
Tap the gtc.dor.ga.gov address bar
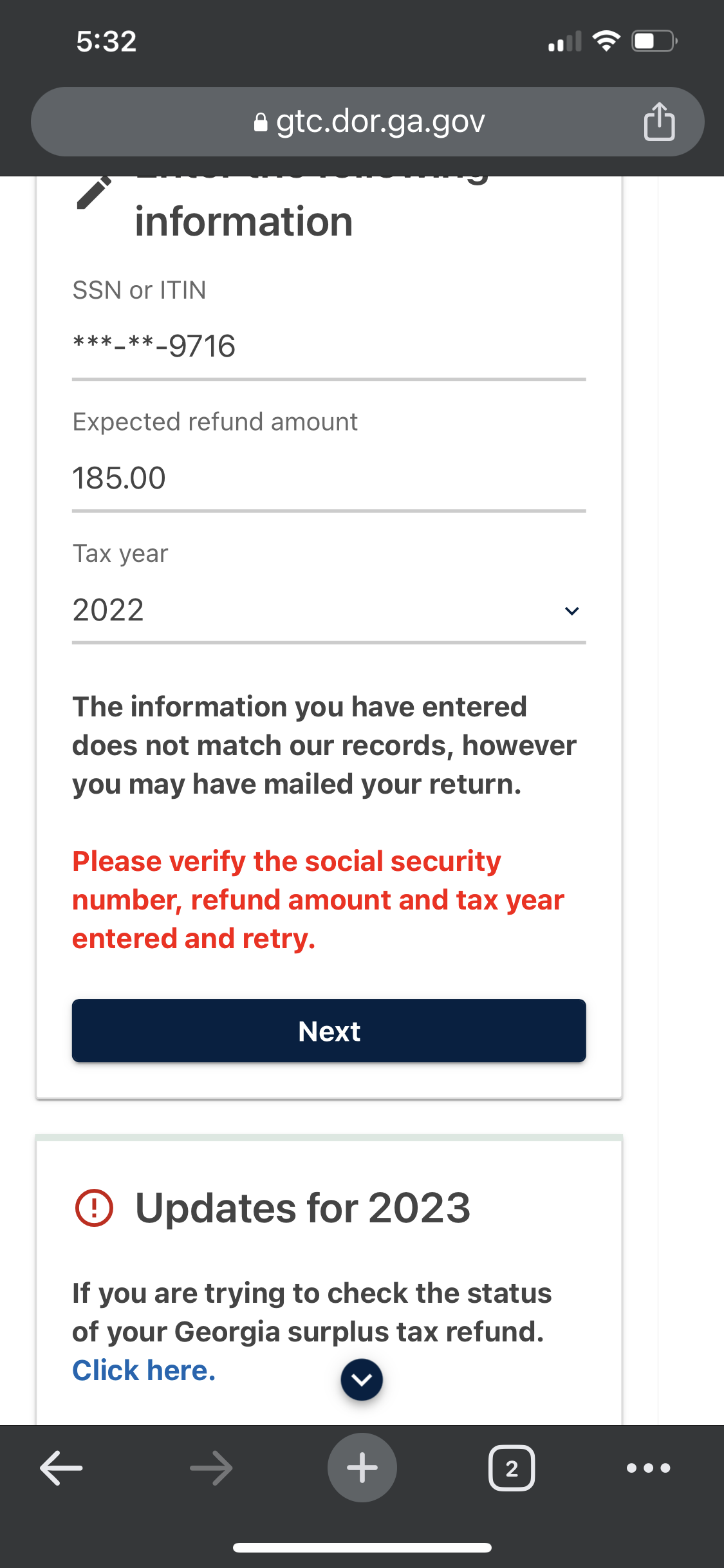coord(367,122)
